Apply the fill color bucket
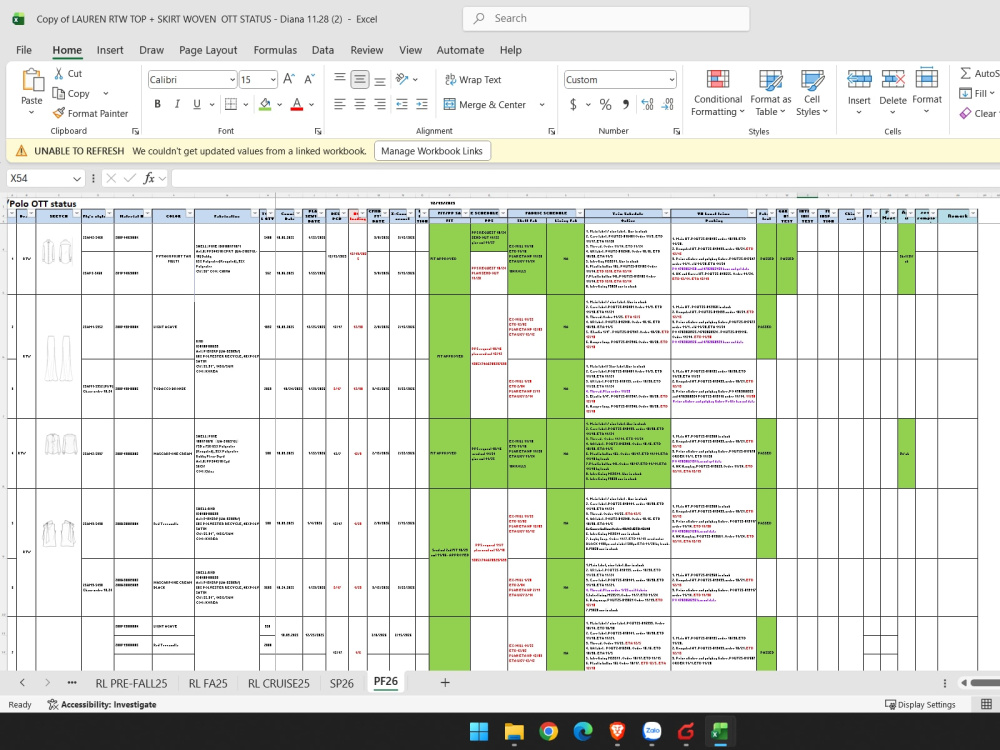 [265, 104]
